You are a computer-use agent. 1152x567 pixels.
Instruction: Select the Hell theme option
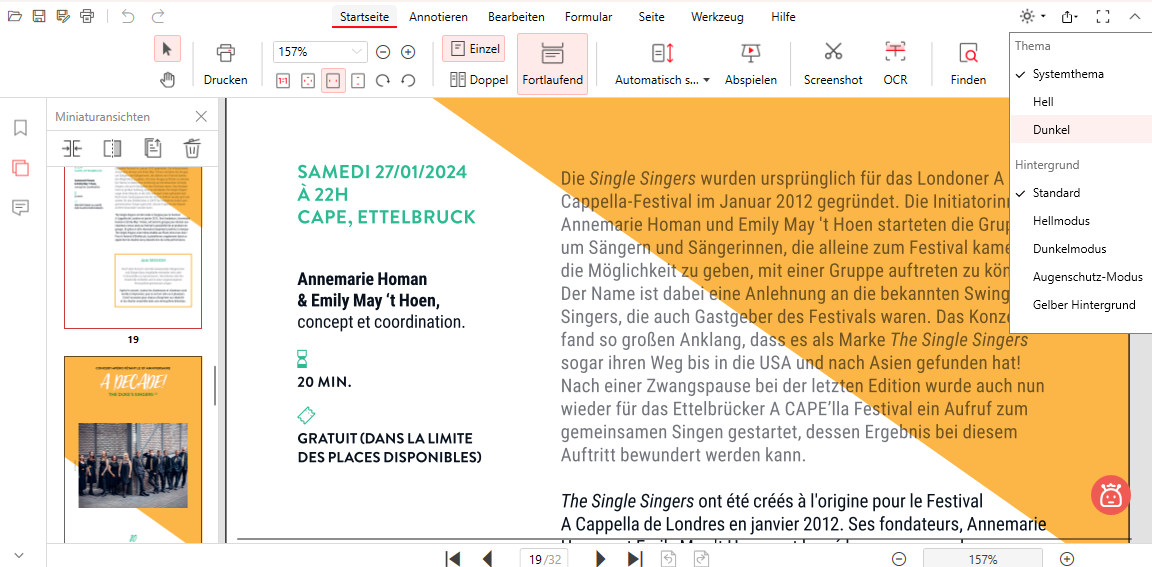point(1081,102)
